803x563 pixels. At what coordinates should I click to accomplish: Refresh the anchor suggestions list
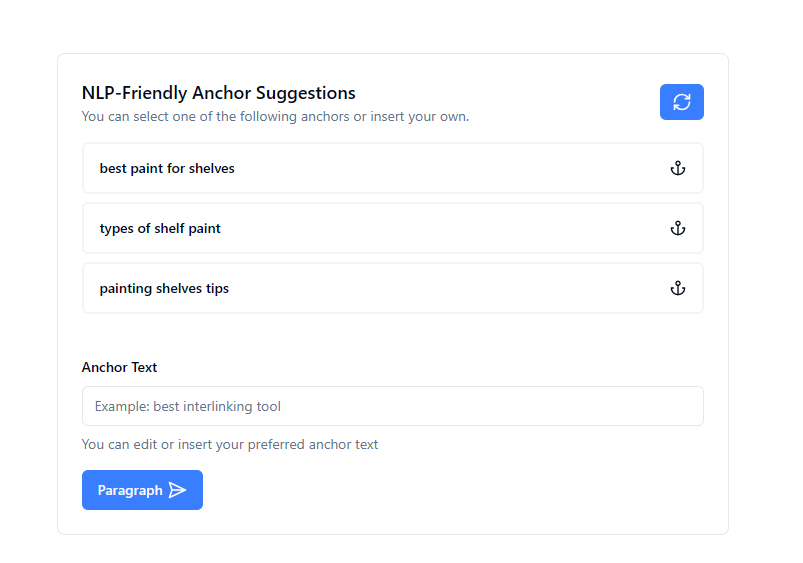click(681, 102)
